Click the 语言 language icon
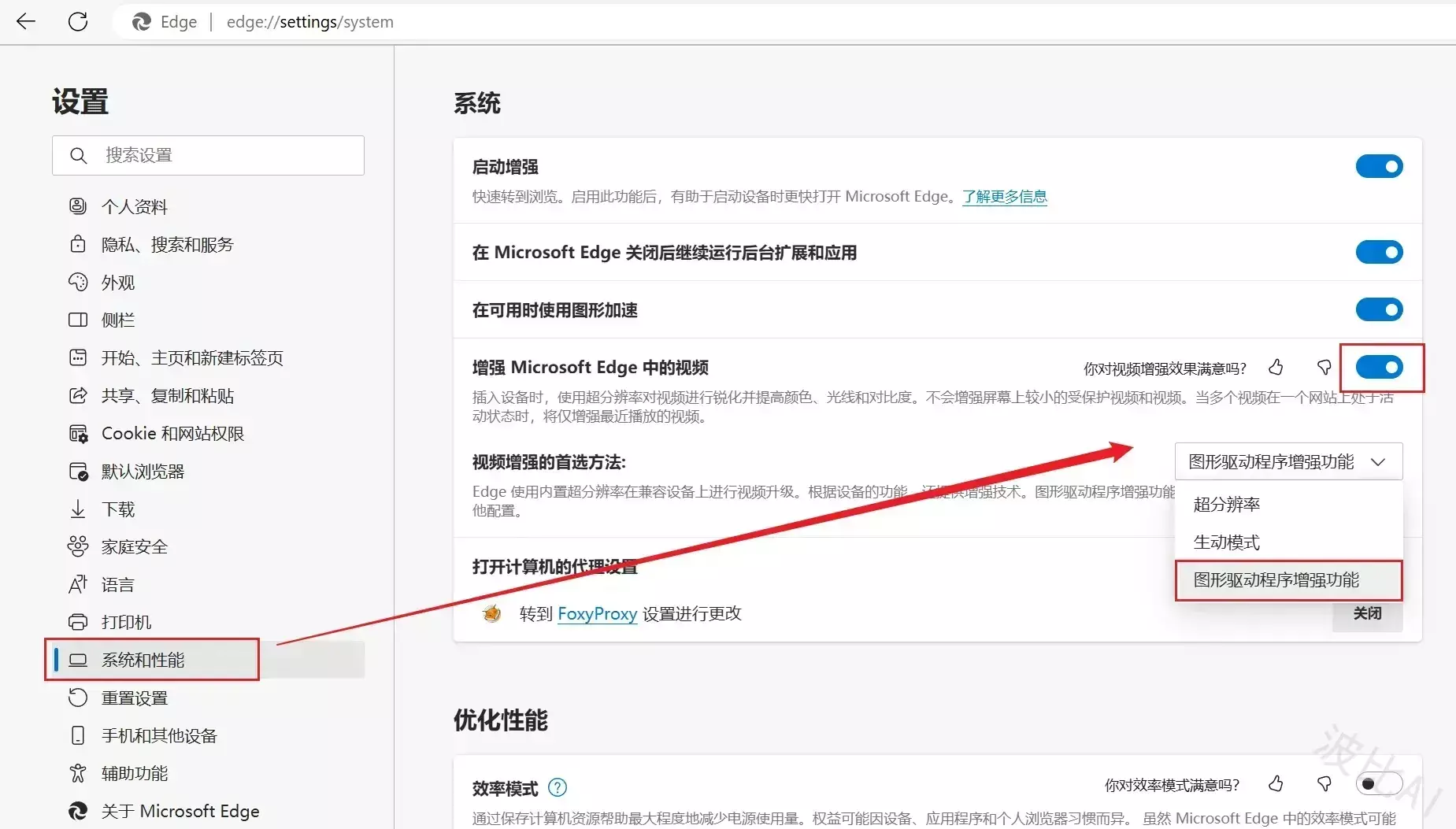 pyautogui.click(x=78, y=584)
